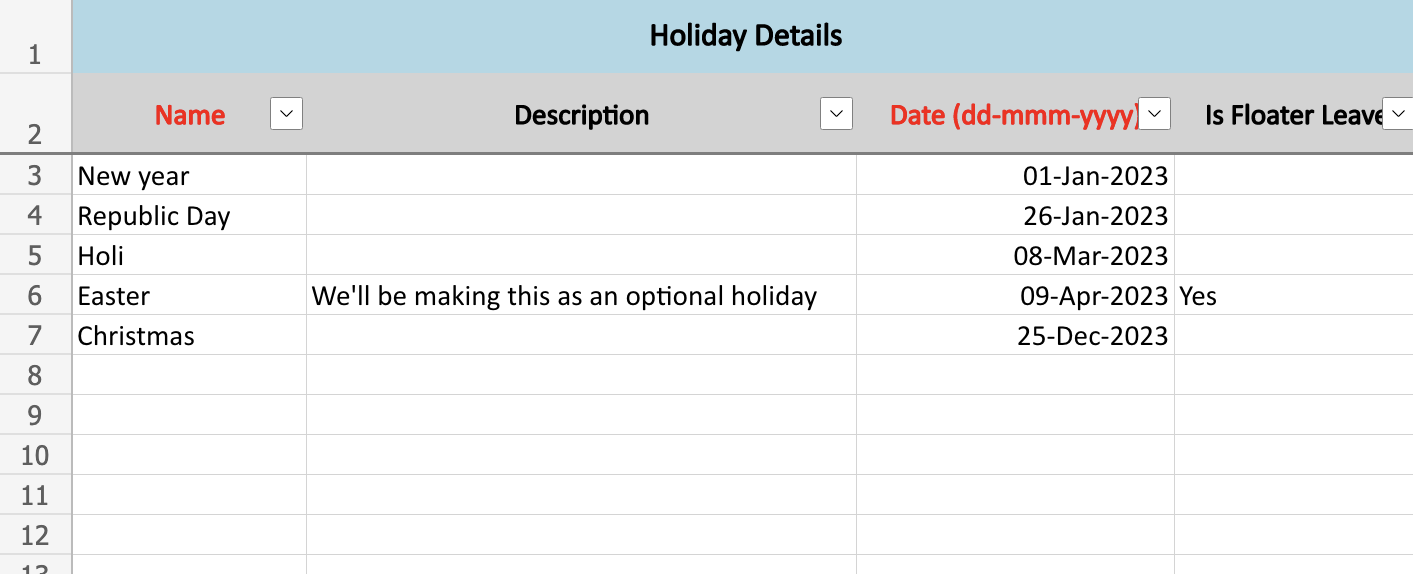Image resolution: width=1413 pixels, height=574 pixels.
Task: Select row 8 header
Action: tap(35, 376)
